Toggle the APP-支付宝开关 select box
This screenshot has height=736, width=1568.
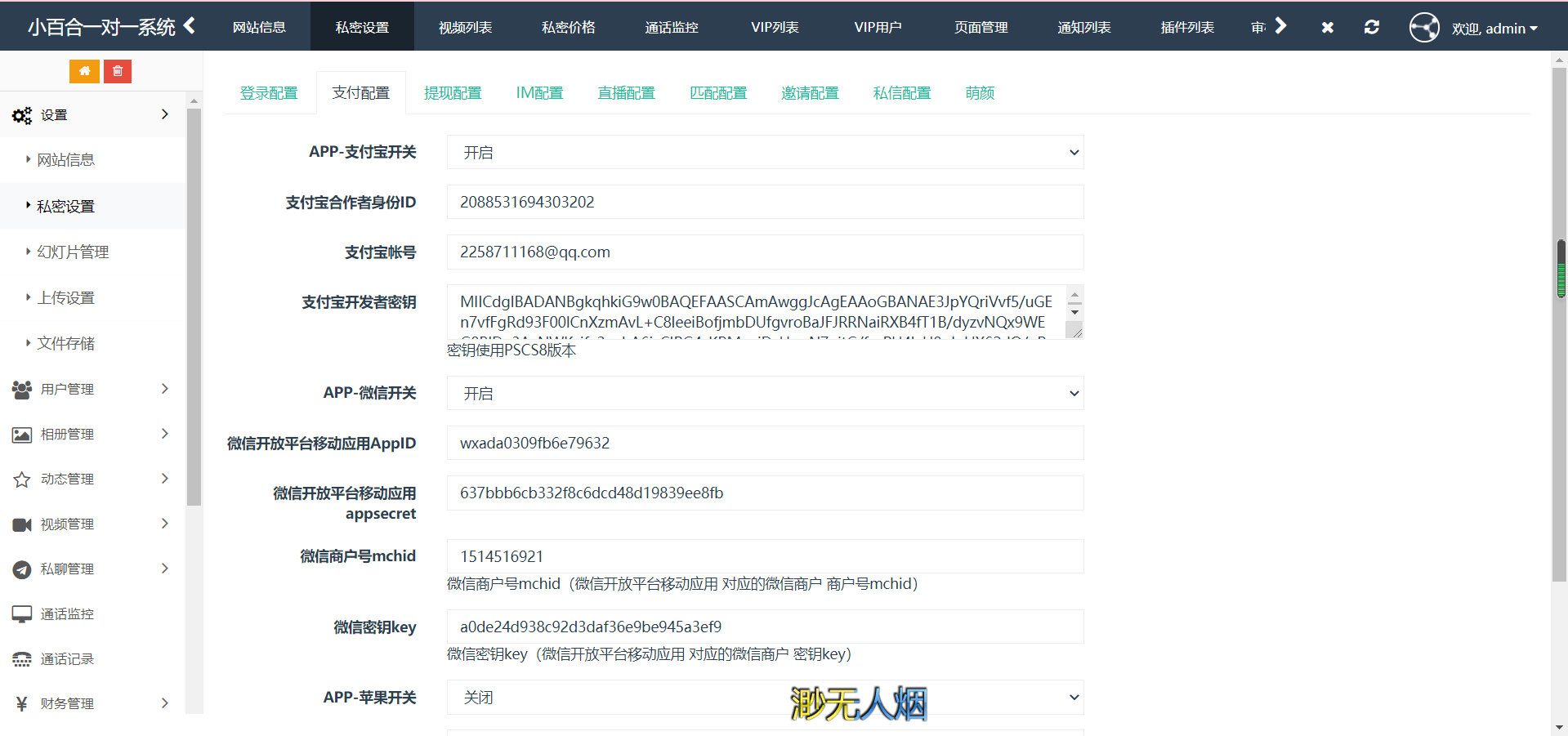764,153
